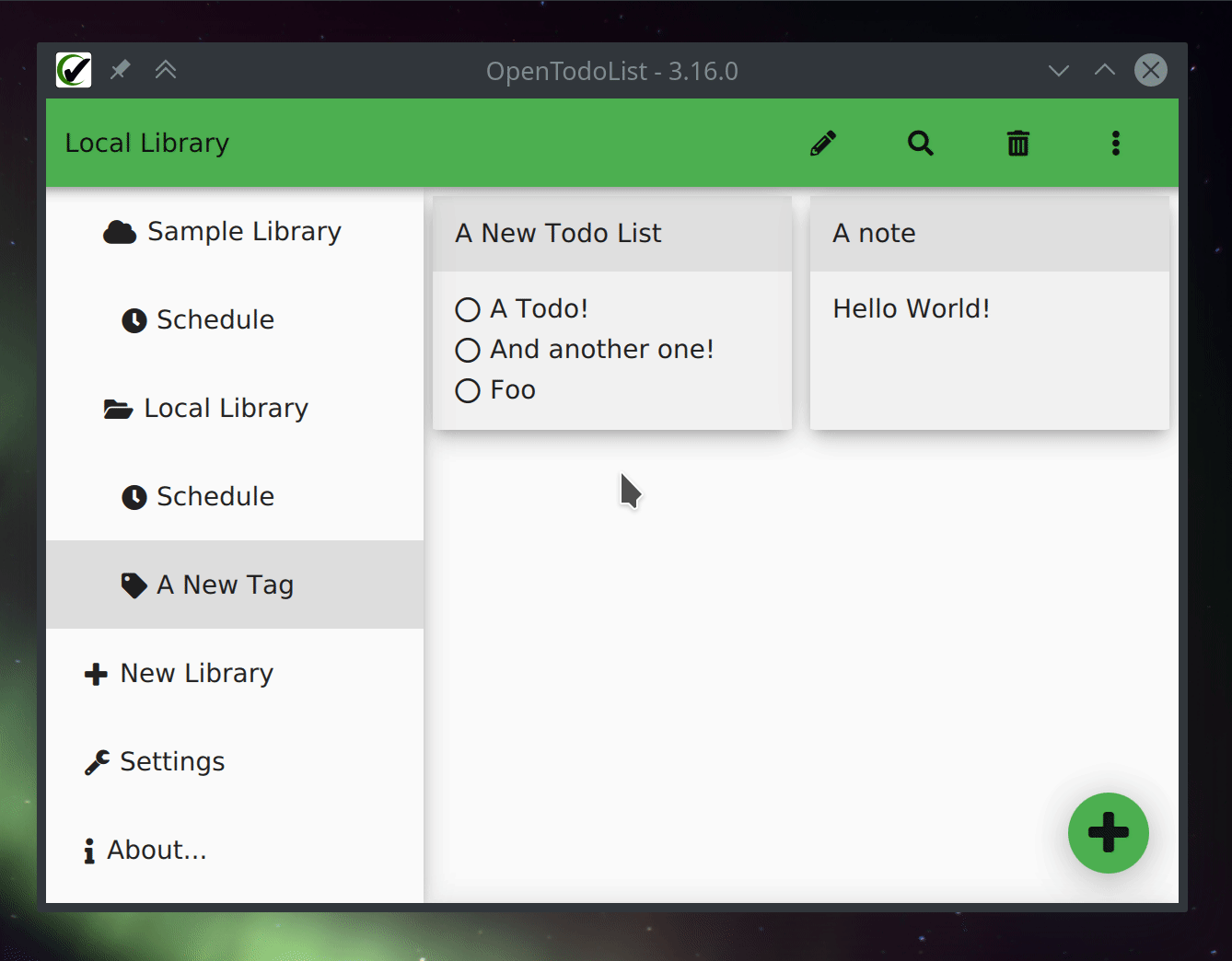The image size is (1232, 961).
Task: Click the plus icon beside New Library
Action: [96, 674]
